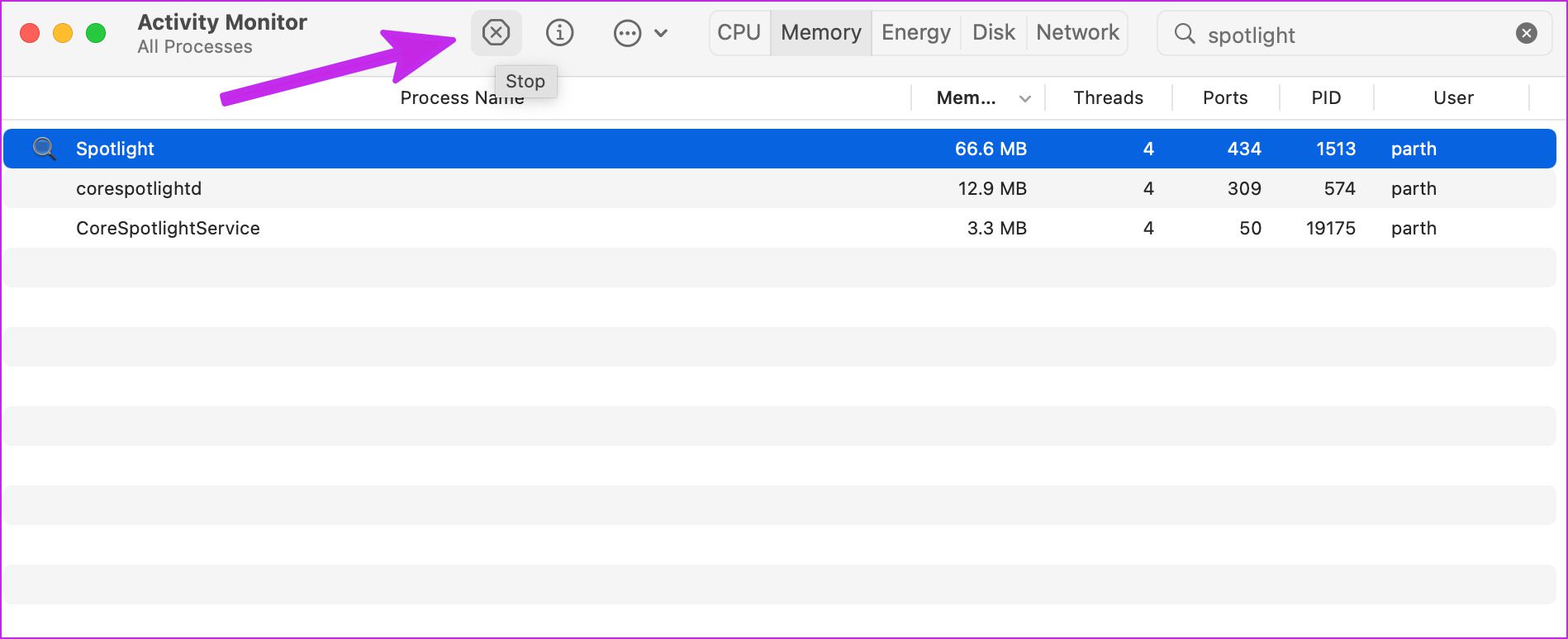This screenshot has height=639, width=1568.
Task: Click PID 1513 cell
Action: (x=1336, y=149)
